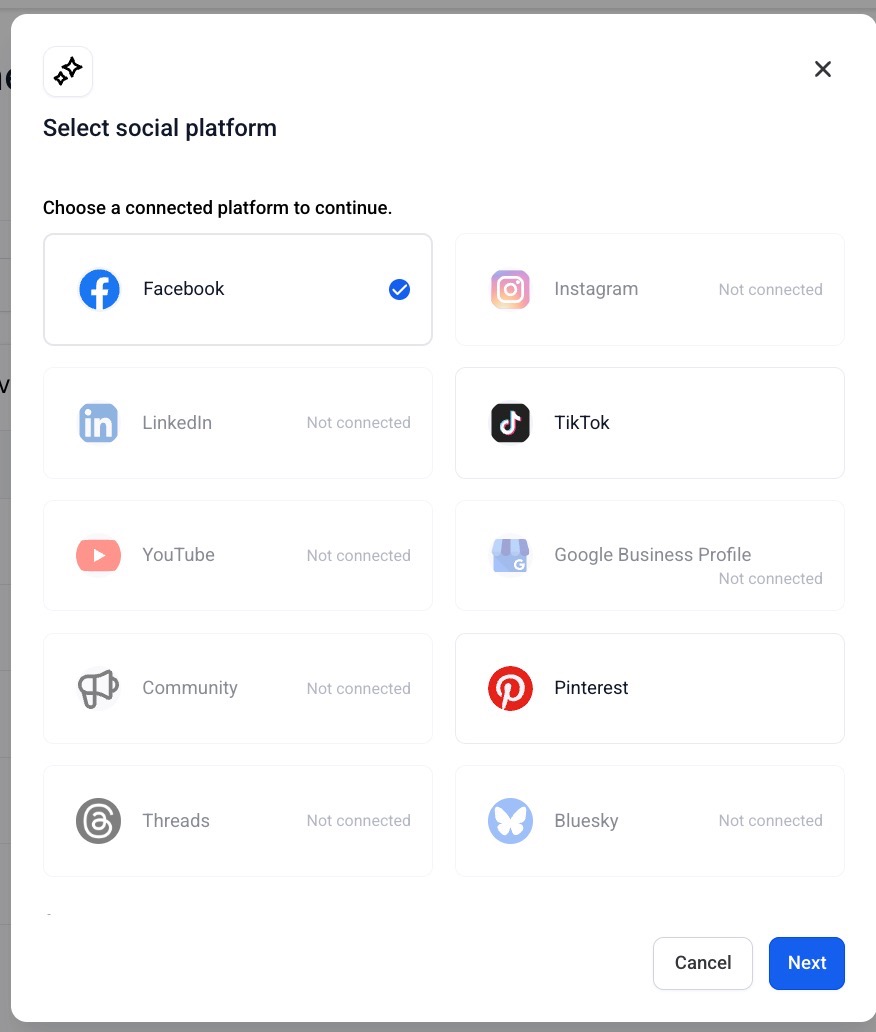Click the LinkedIn logo icon
Viewport: 876px width, 1032px height.
(98, 423)
